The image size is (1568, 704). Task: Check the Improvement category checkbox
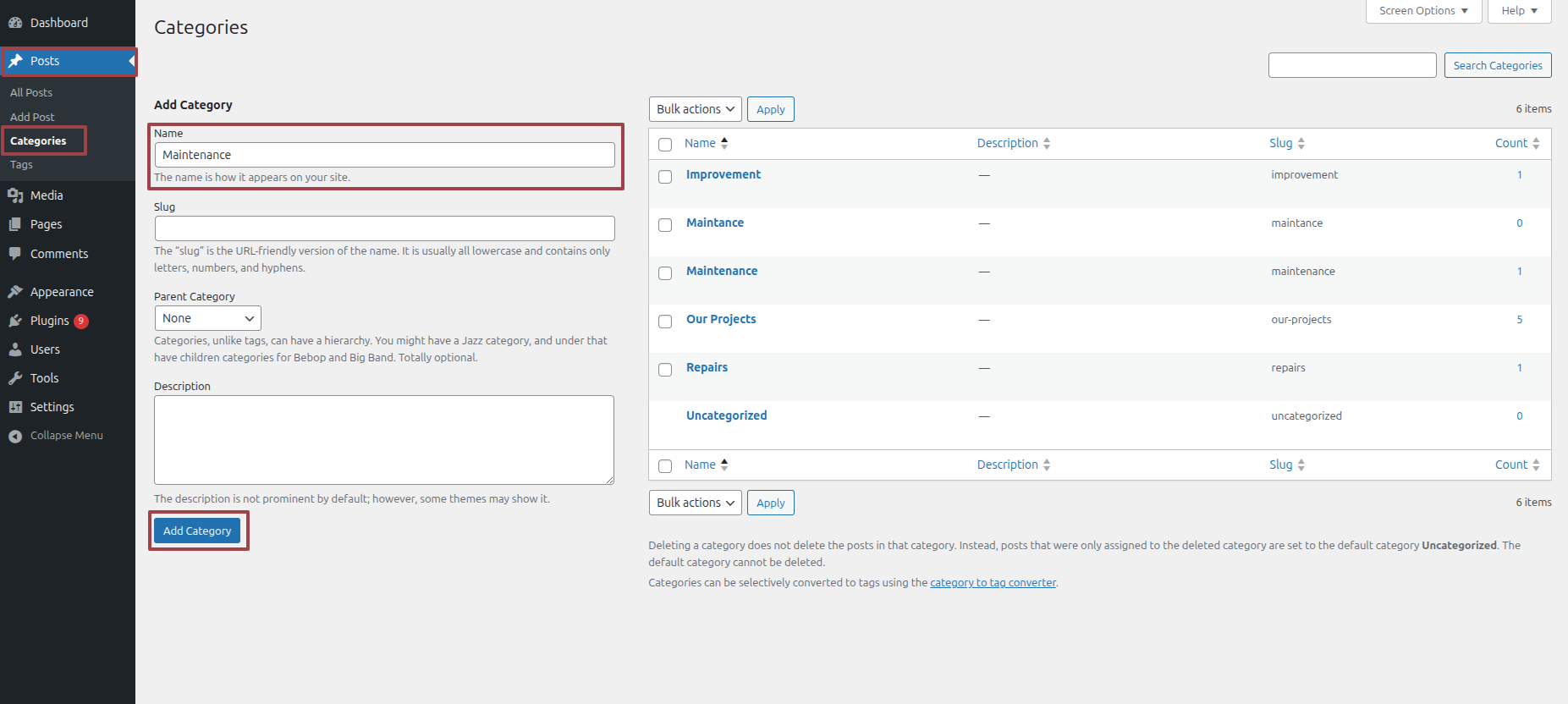[665, 177]
